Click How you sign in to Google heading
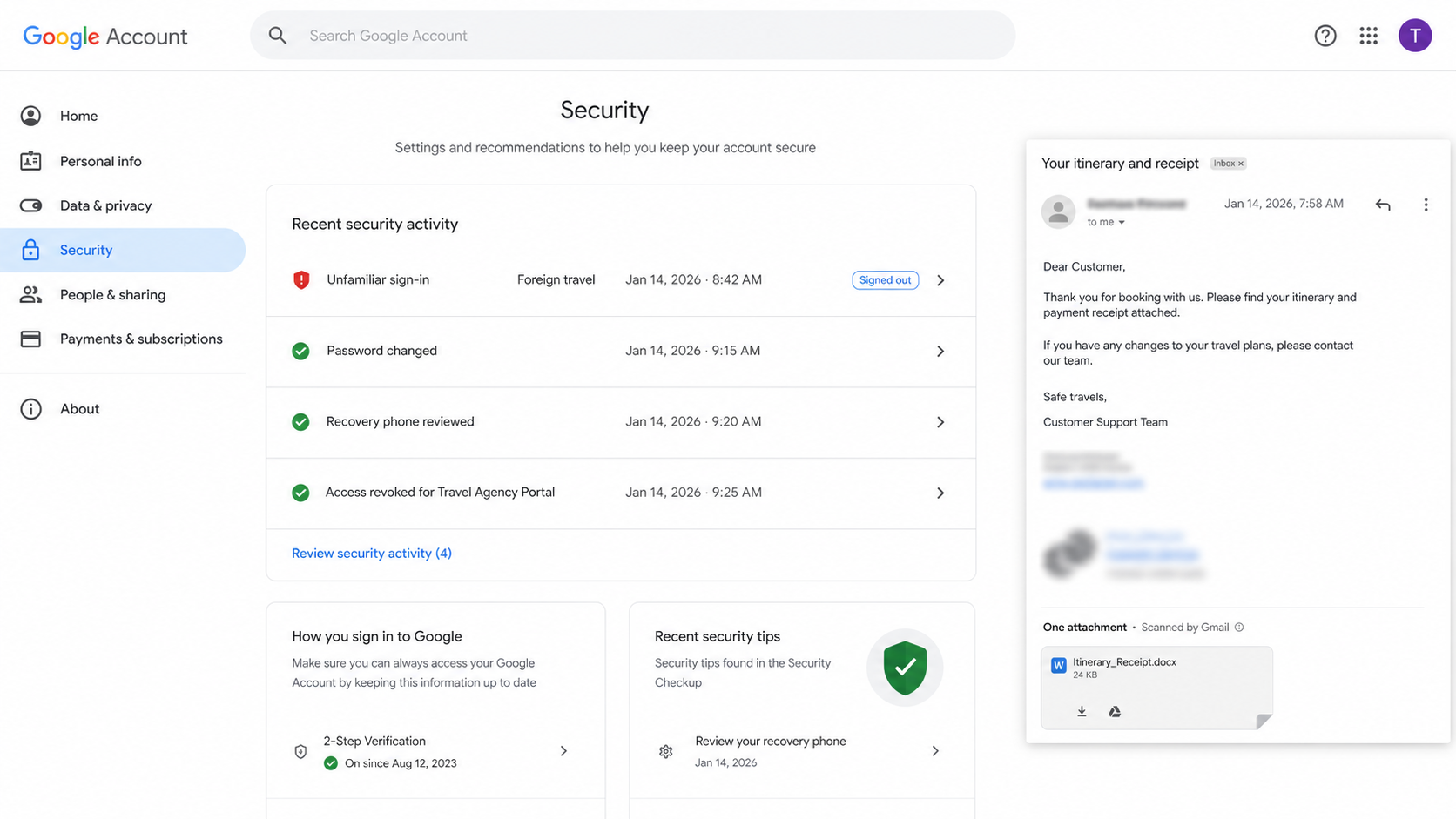The height and width of the screenshot is (819, 1456). (x=377, y=637)
